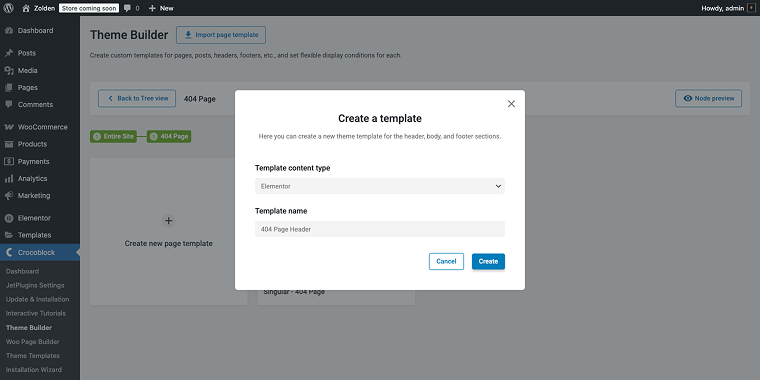Open the Crocoblock Dashboard submenu item
The image size is (760, 380).
(x=22, y=271)
